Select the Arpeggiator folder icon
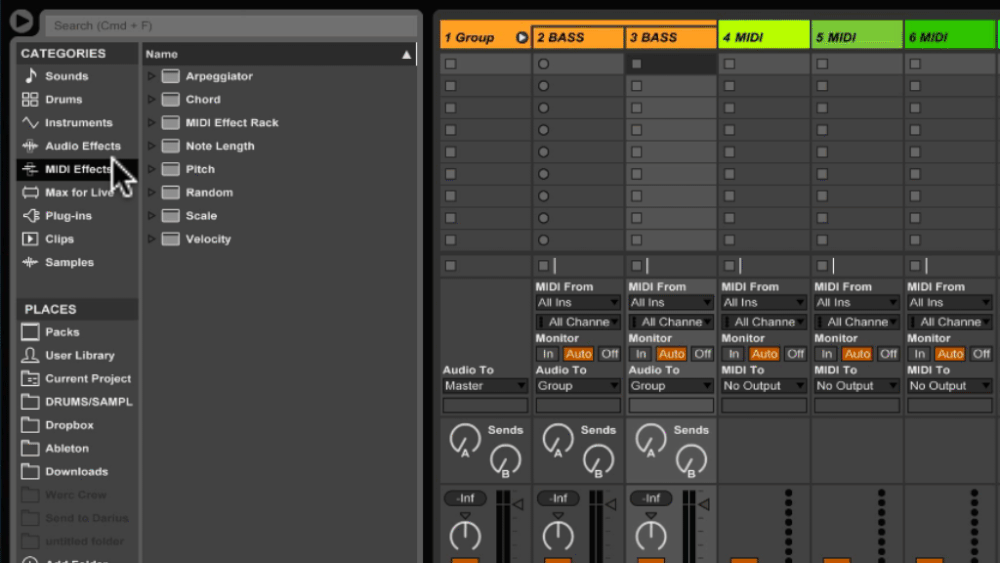The image size is (1000, 563). click(170, 77)
